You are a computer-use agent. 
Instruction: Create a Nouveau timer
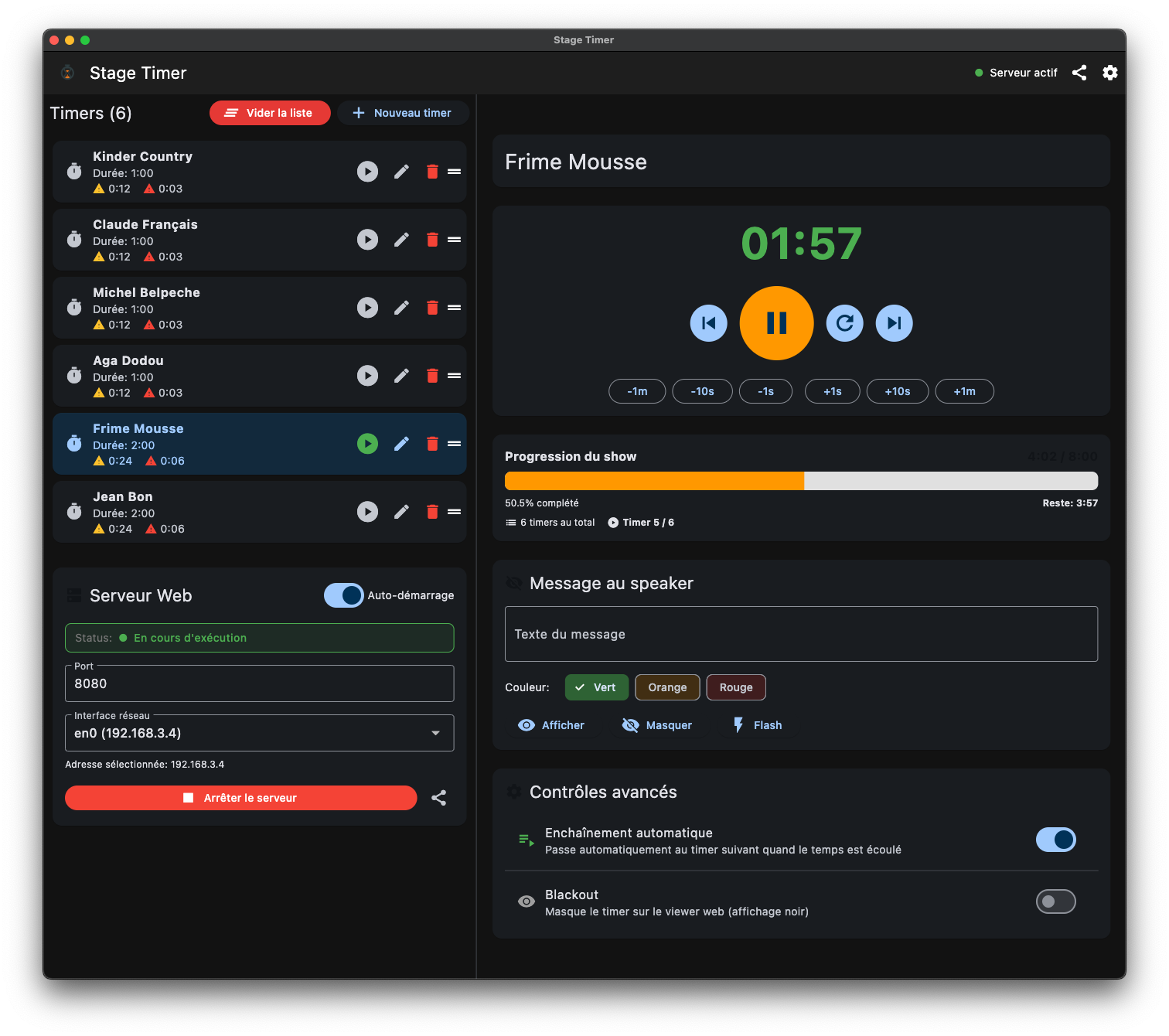[x=403, y=112]
